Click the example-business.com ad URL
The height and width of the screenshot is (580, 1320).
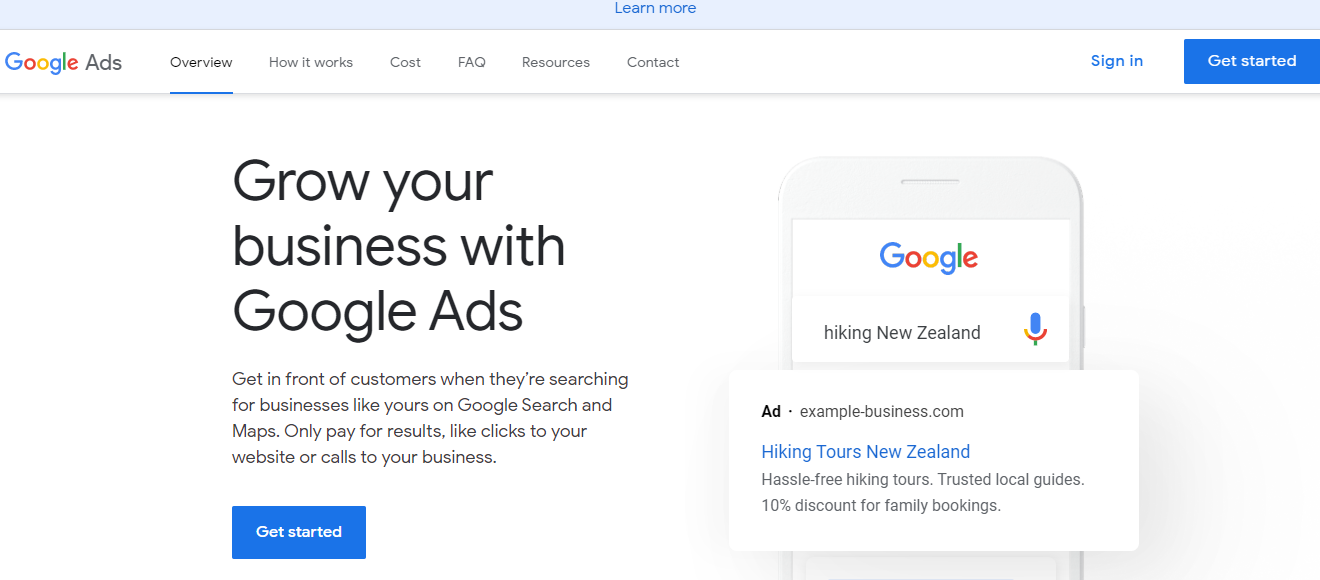tap(882, 411)
